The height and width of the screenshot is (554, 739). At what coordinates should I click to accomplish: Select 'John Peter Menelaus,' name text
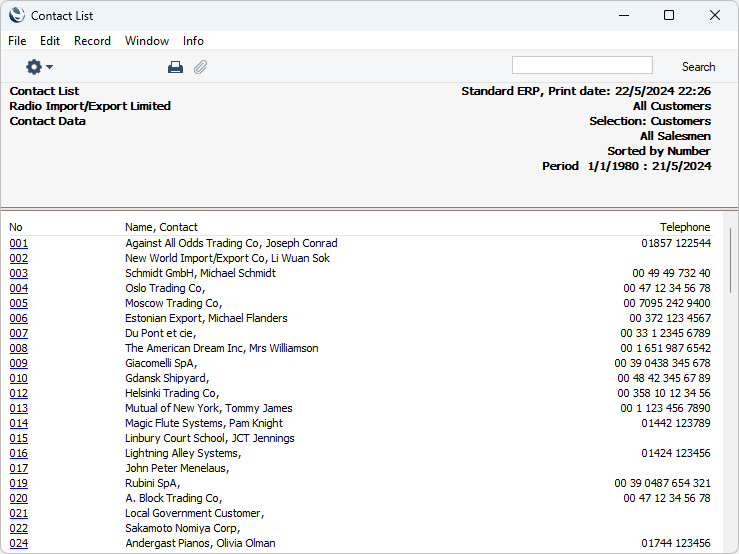[177, 468]
